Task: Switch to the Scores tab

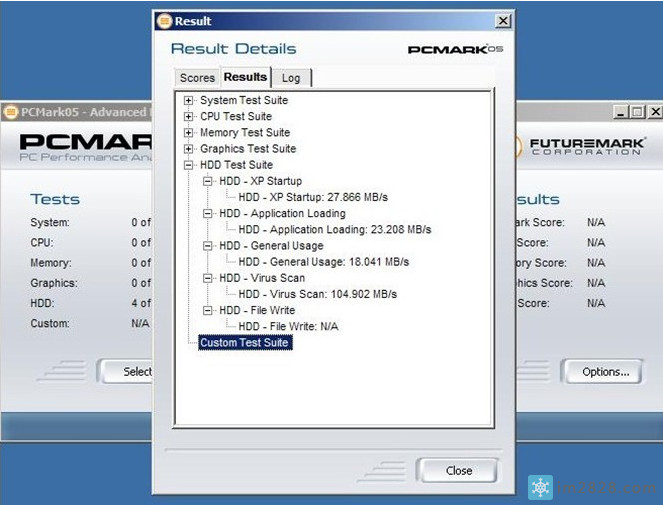Action: coord(197,78)
